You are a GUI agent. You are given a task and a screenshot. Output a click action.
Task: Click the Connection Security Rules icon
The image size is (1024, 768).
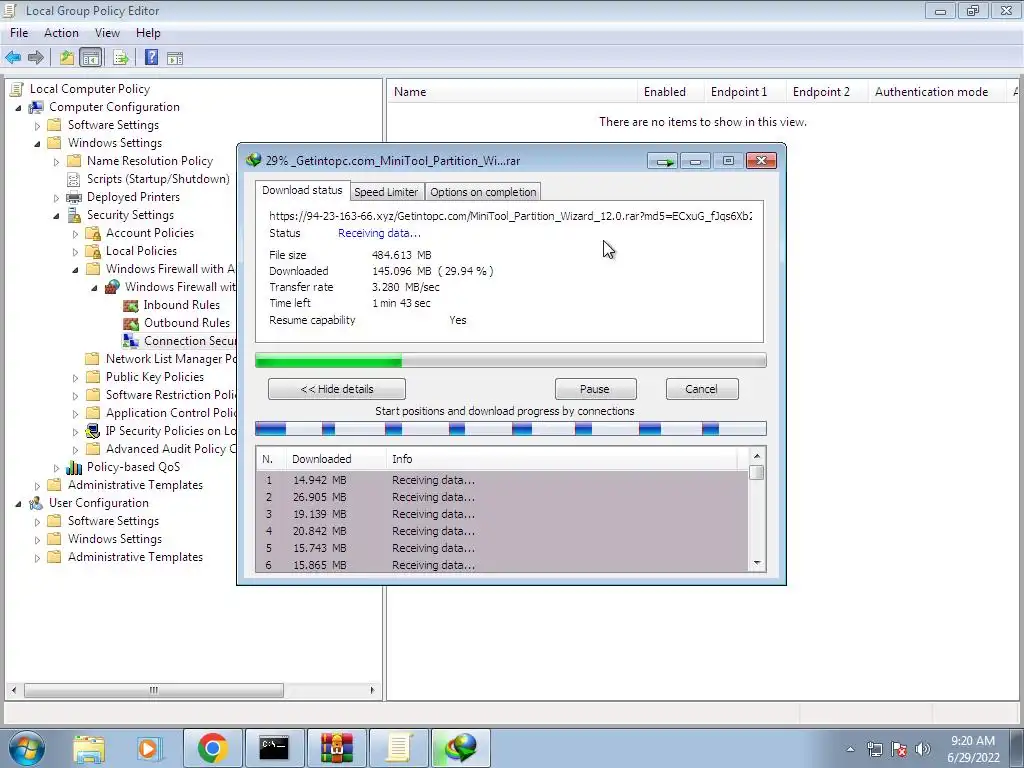point(131,341)
